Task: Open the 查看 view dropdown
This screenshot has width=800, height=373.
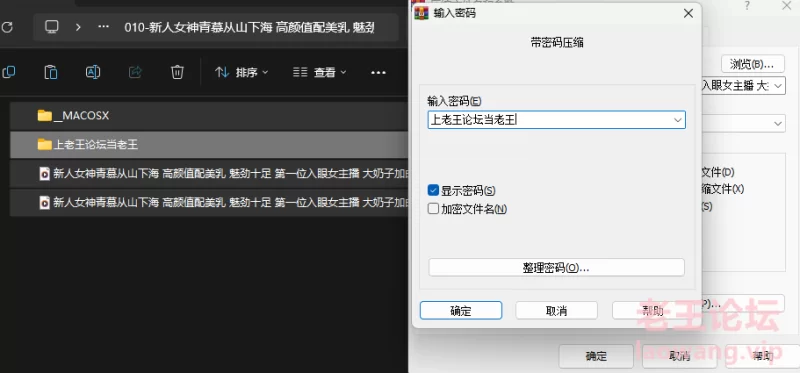Action: click(320, 72)
